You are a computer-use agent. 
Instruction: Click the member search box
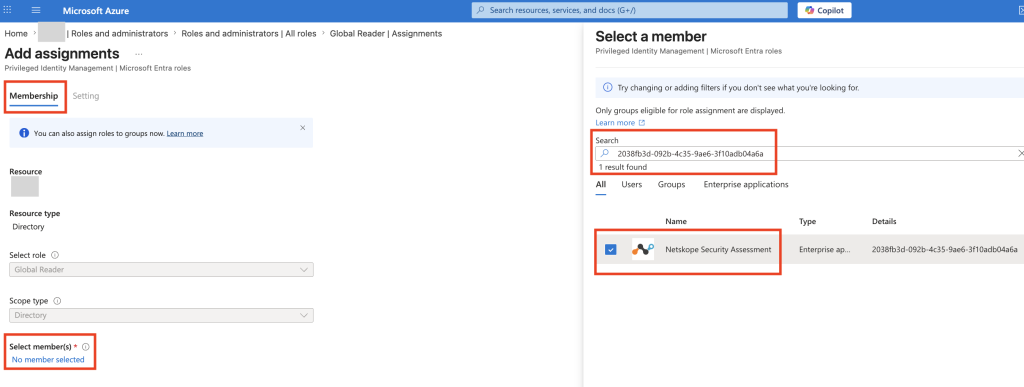(x=810, y=153)
